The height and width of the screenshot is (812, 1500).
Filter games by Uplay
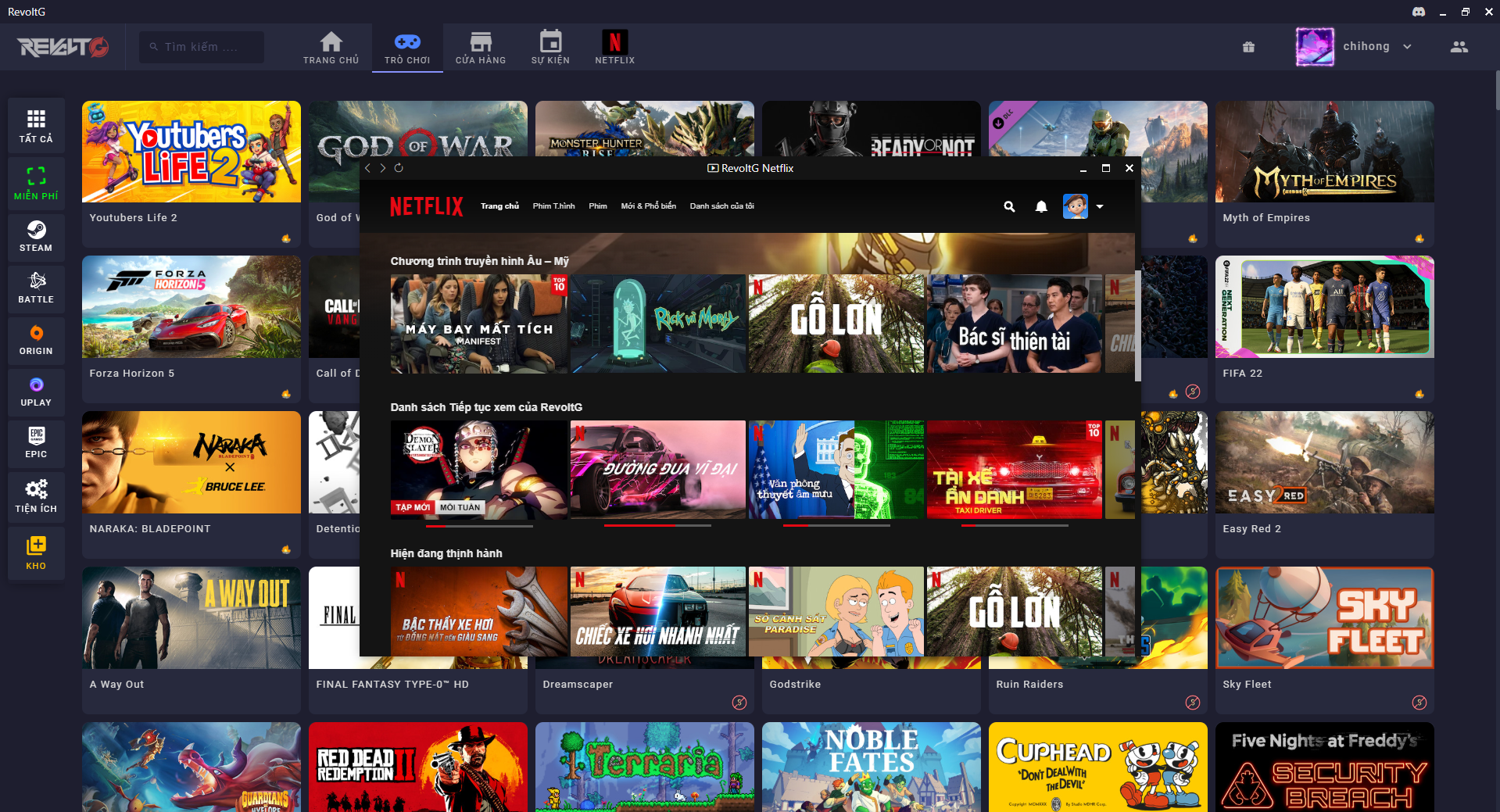(36, 391)
